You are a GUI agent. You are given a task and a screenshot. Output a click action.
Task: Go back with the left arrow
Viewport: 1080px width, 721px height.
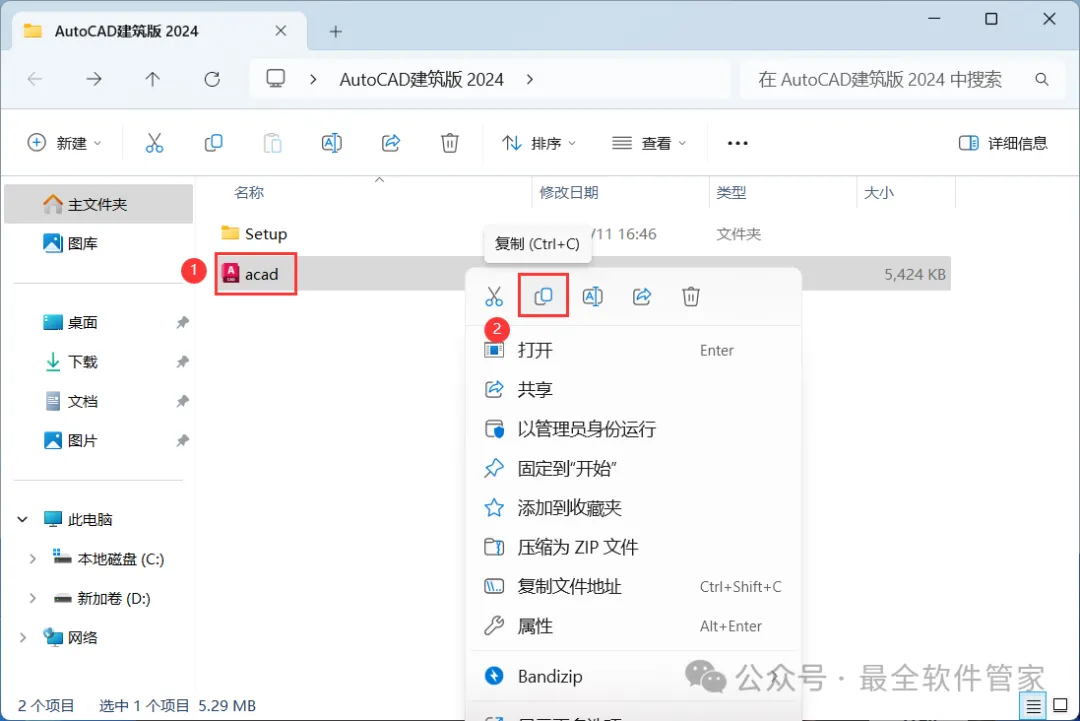click(35, 79)
